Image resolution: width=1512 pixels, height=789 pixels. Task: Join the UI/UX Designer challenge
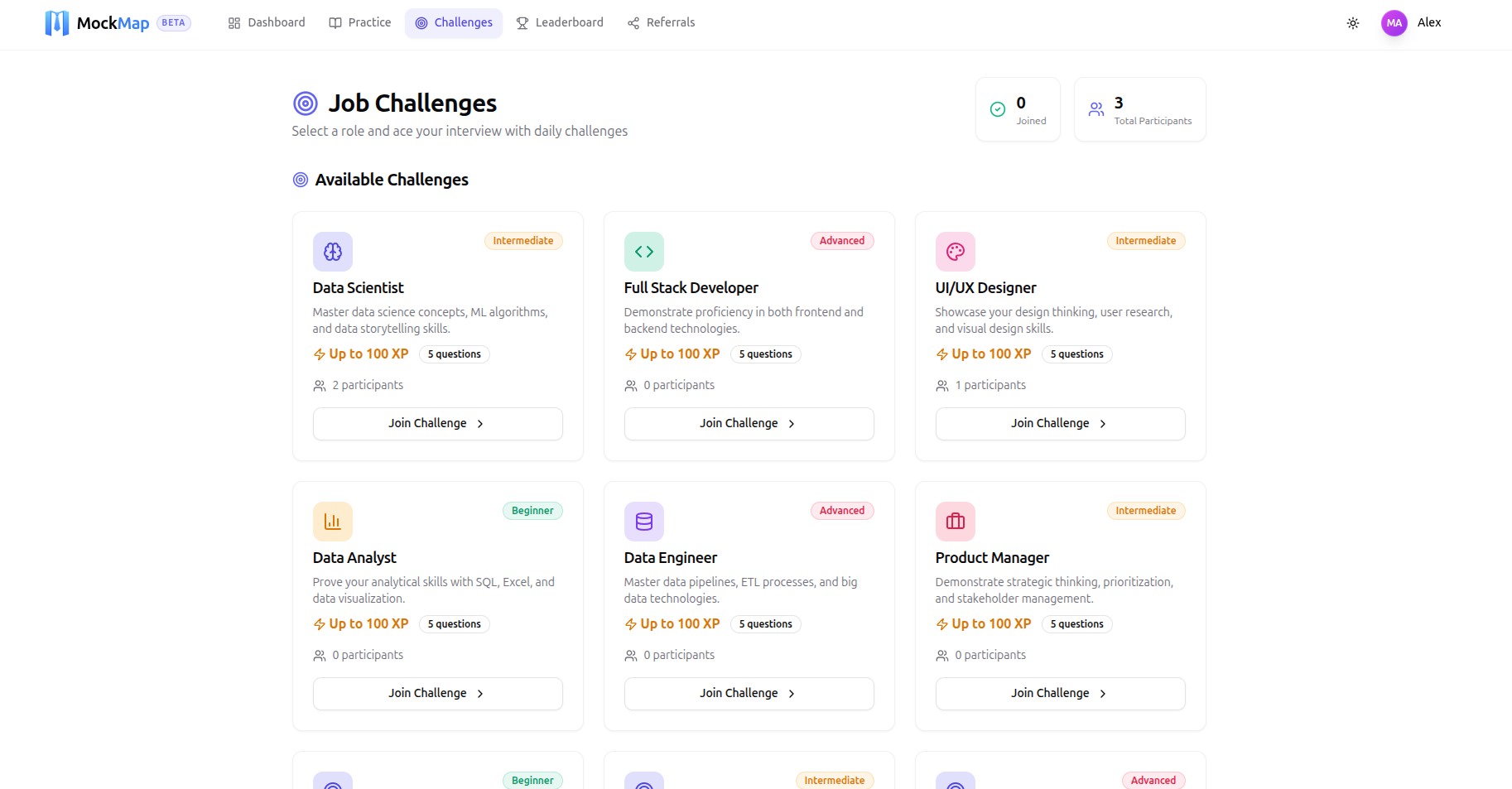(x=1061, y=424)
